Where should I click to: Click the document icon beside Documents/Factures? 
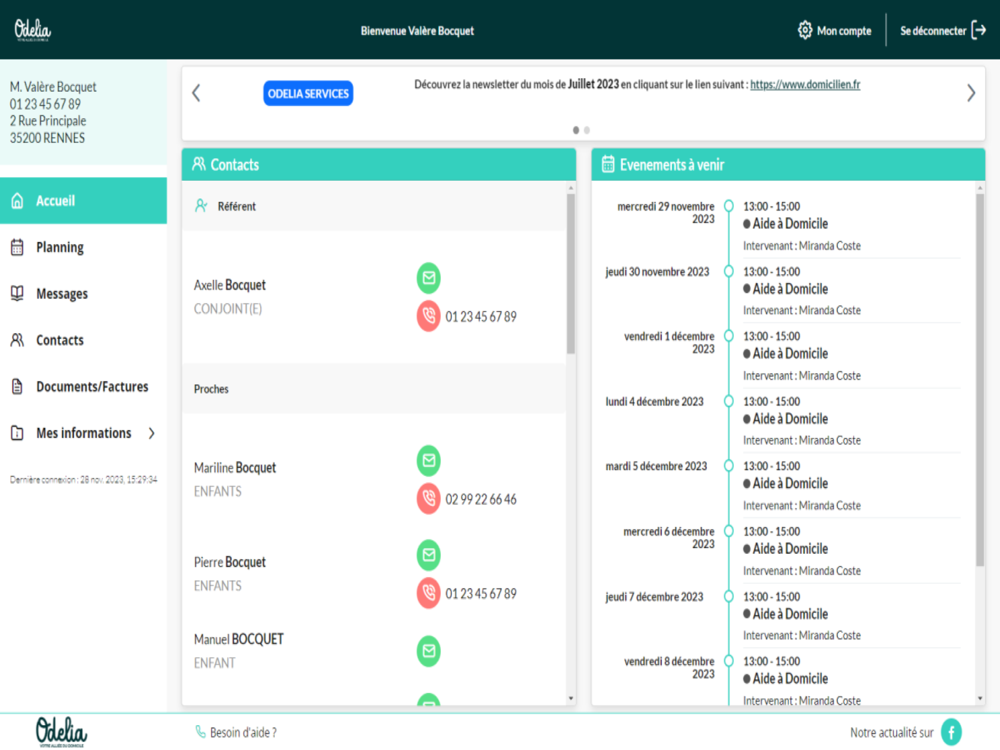[x=17, y=386]
